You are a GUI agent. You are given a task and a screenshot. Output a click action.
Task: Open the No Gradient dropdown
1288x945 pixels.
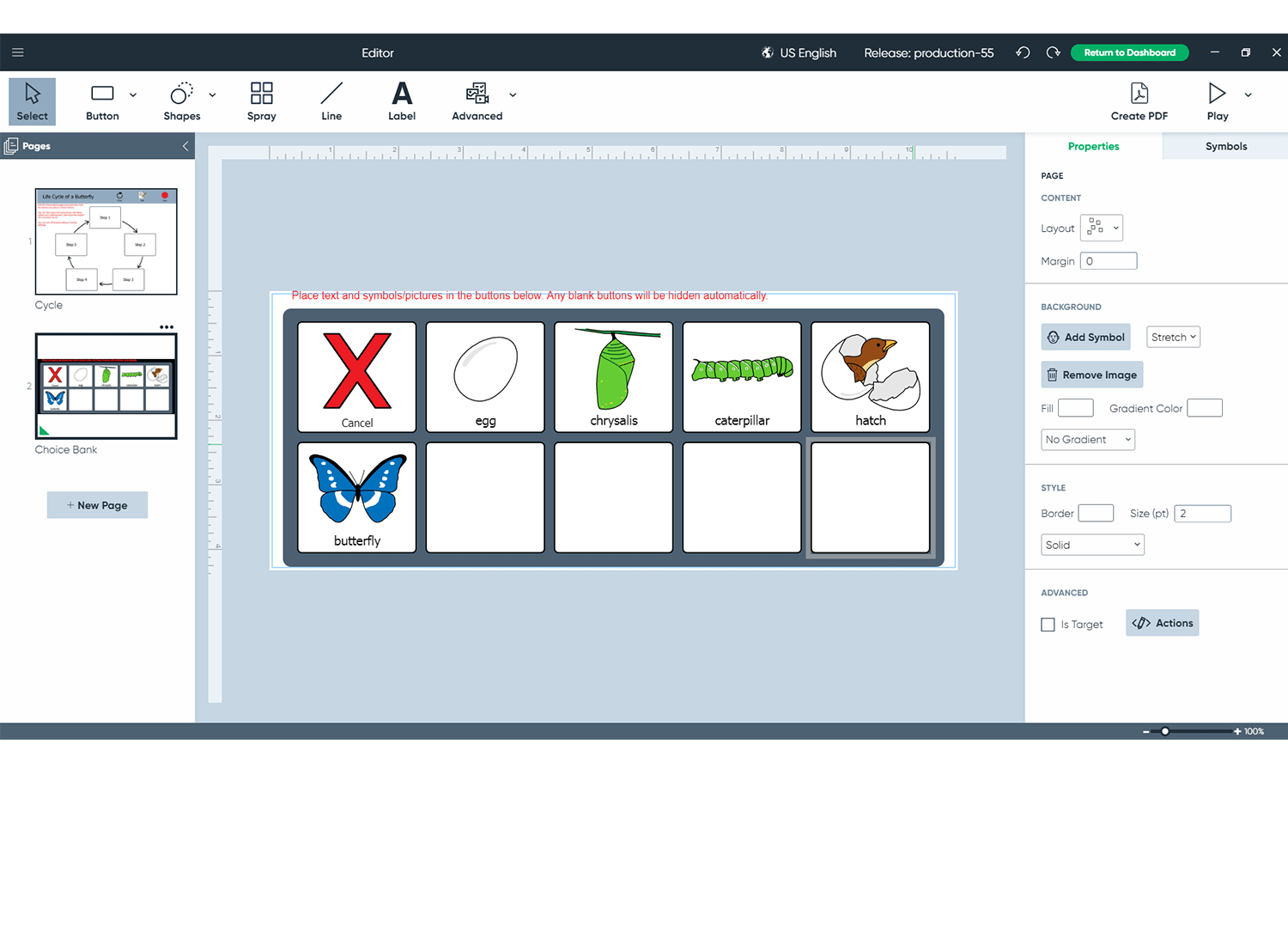point(1087,439)
